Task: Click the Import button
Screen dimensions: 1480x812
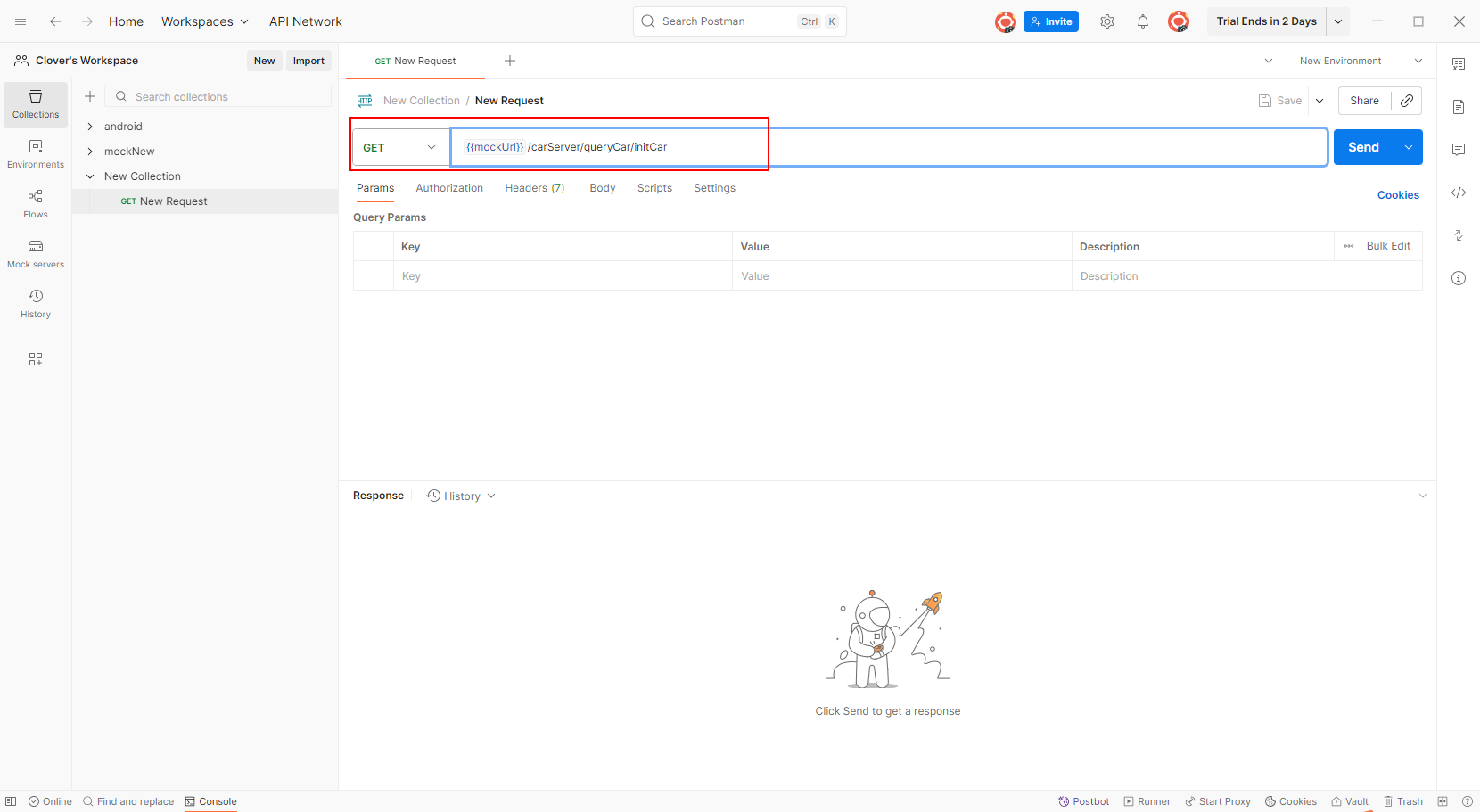Action: coord(308,61)
